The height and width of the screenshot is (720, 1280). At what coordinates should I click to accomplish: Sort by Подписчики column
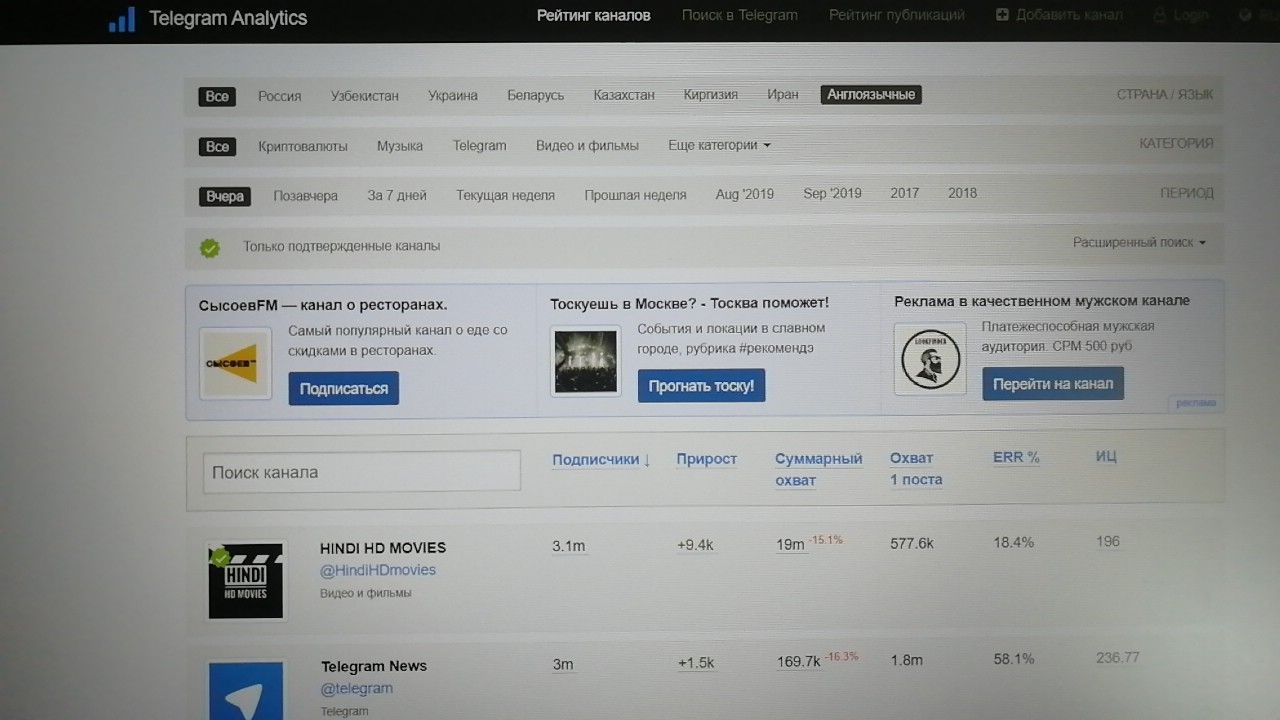602,460
